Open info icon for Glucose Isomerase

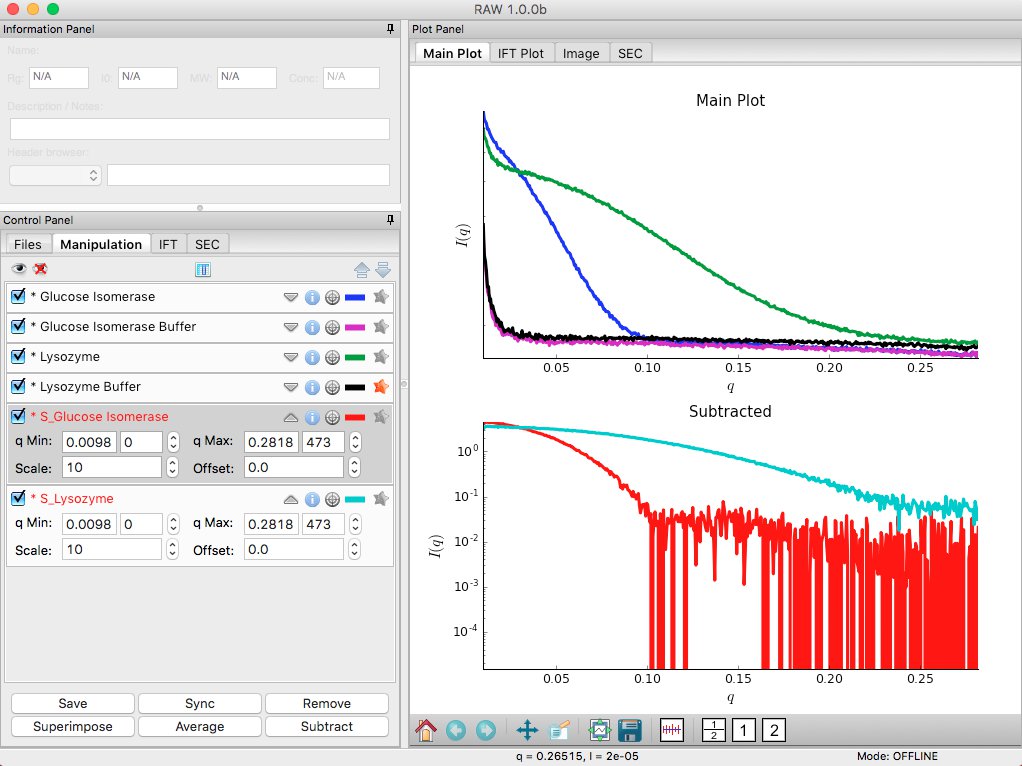click(312, 297)
